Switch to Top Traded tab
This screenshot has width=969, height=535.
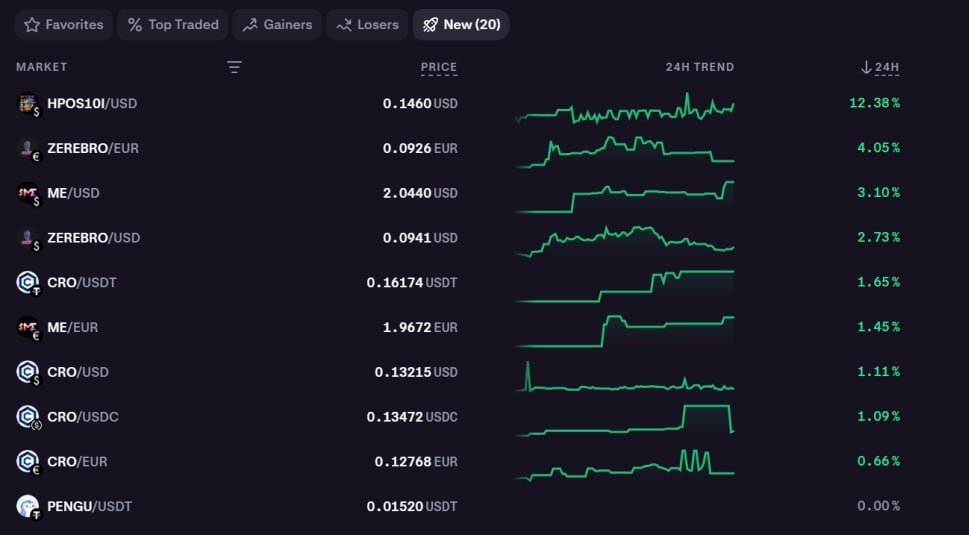click(172, 25)
